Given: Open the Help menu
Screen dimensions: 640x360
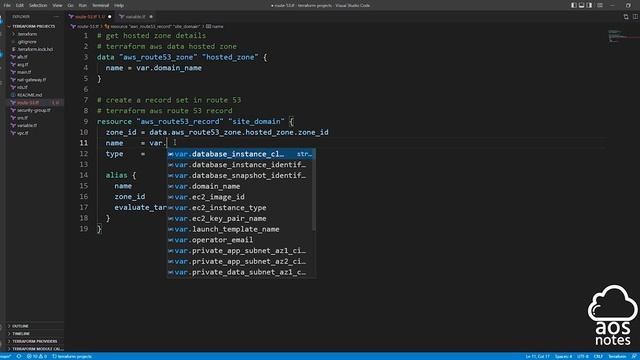Looking at the screenshot, I should tap(119, 5).
